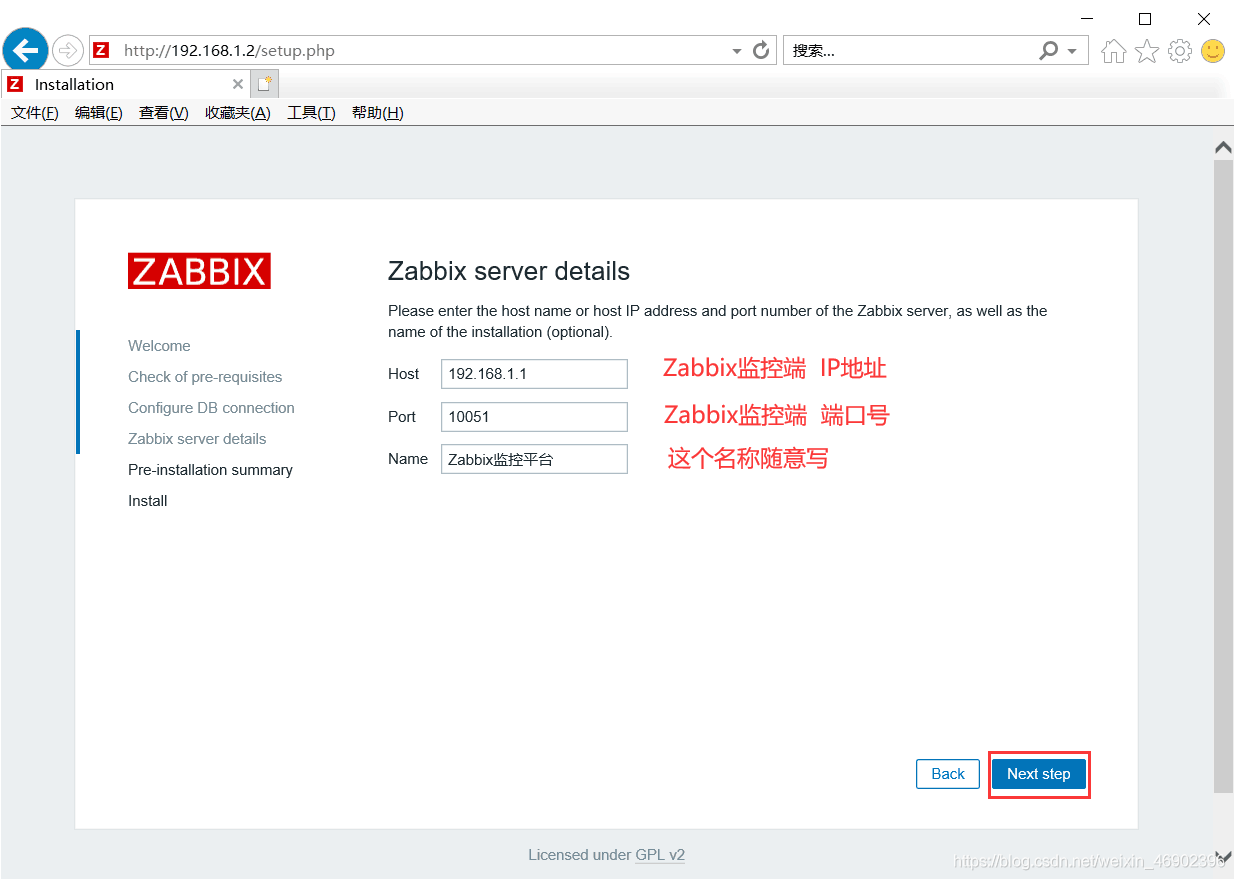Click the page Refresh icon
1235x880 pixels.
(x=761, y=50)
